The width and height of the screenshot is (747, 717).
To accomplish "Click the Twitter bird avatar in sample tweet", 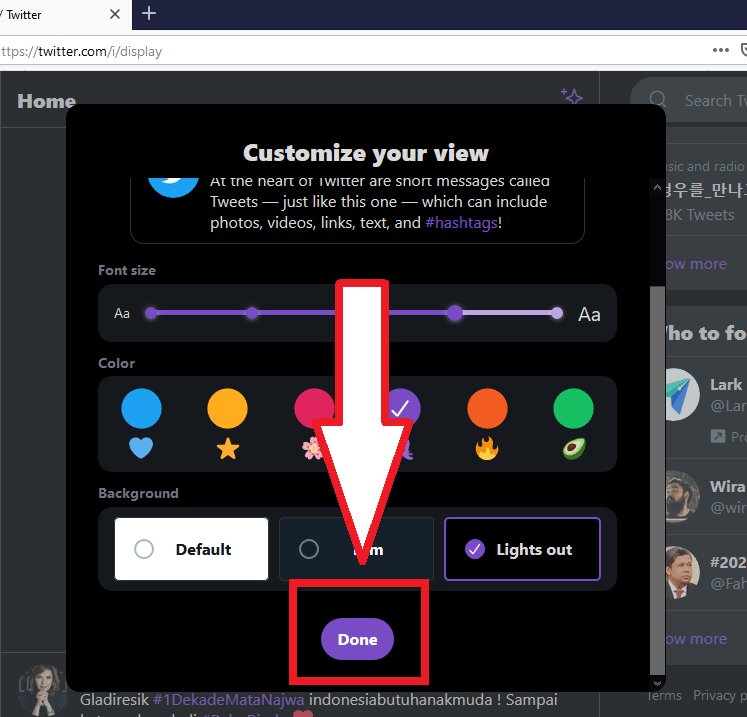I will point(173,187).
